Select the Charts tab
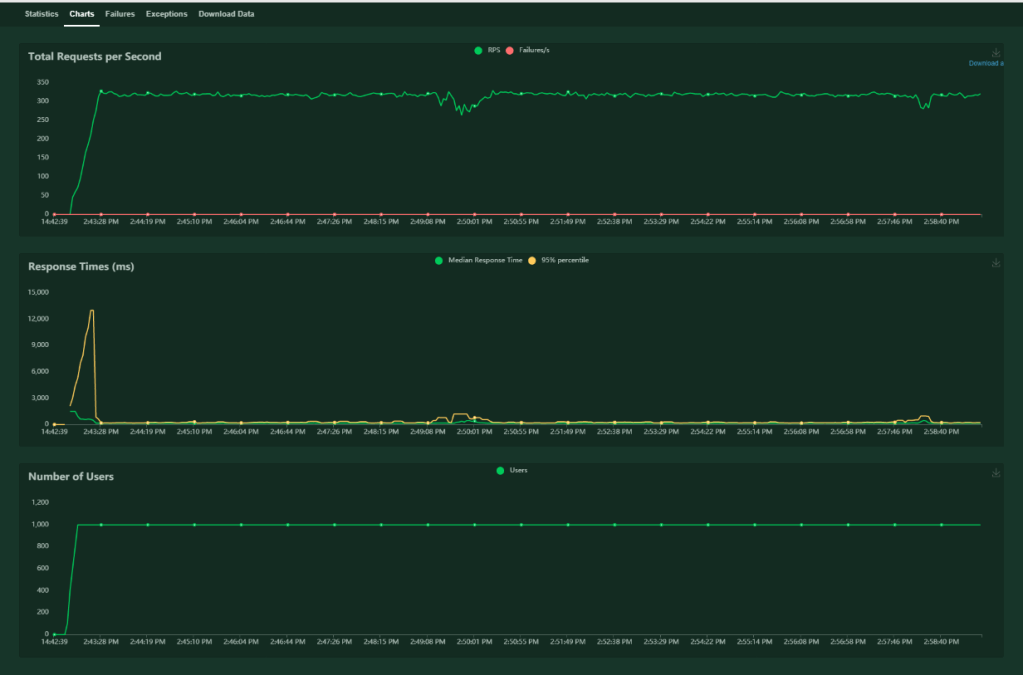Image resolution: width=1023 pixels, height=675 pixels. point(82,15)
